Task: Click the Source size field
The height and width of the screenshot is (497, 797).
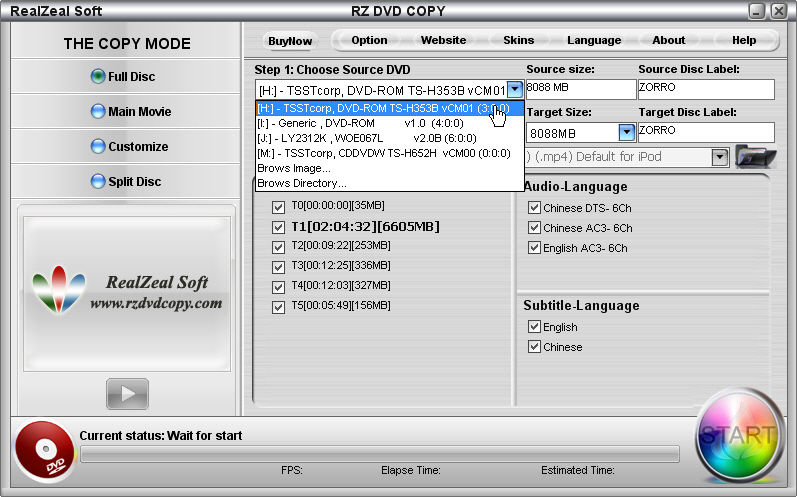Action: (581, 89)
